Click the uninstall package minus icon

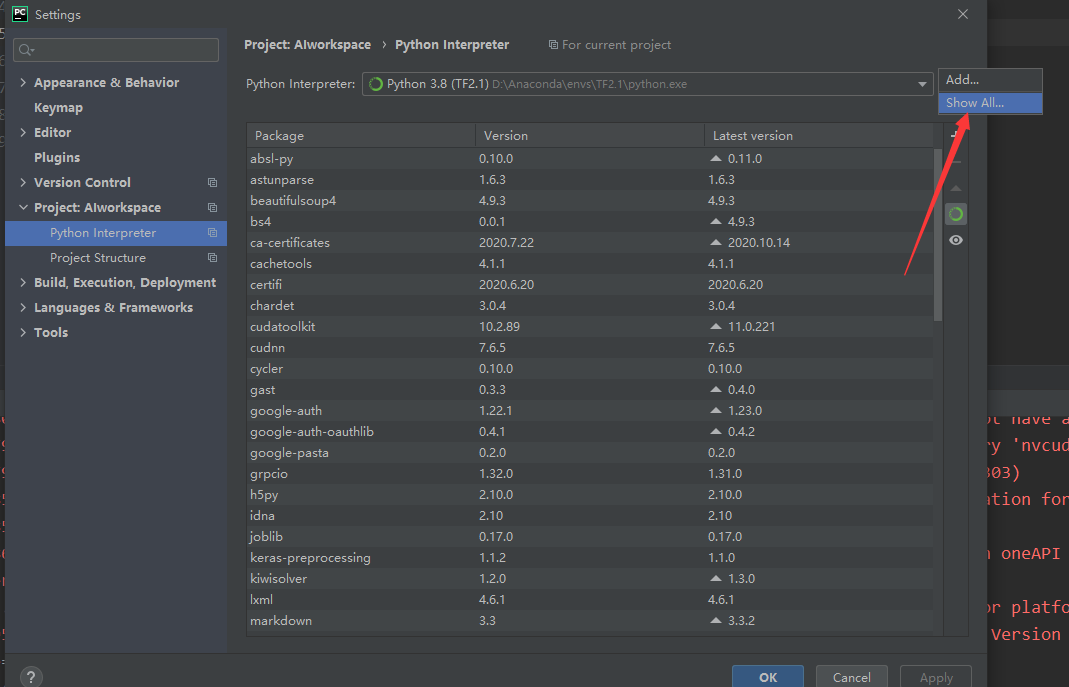(956, 162)
